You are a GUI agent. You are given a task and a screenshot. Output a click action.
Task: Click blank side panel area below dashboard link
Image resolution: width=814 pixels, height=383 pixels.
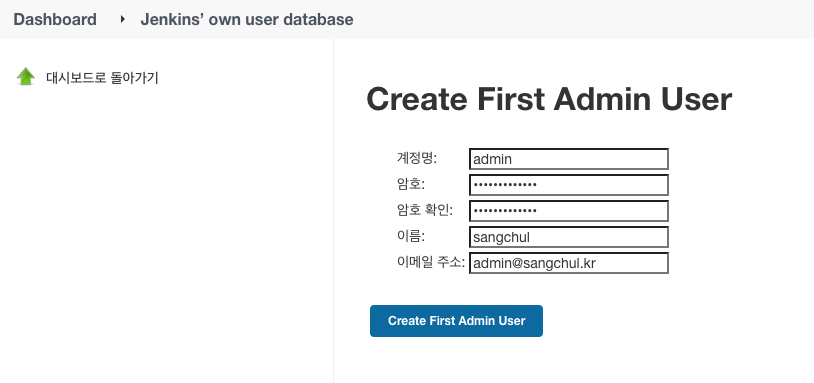click(166, 234)
